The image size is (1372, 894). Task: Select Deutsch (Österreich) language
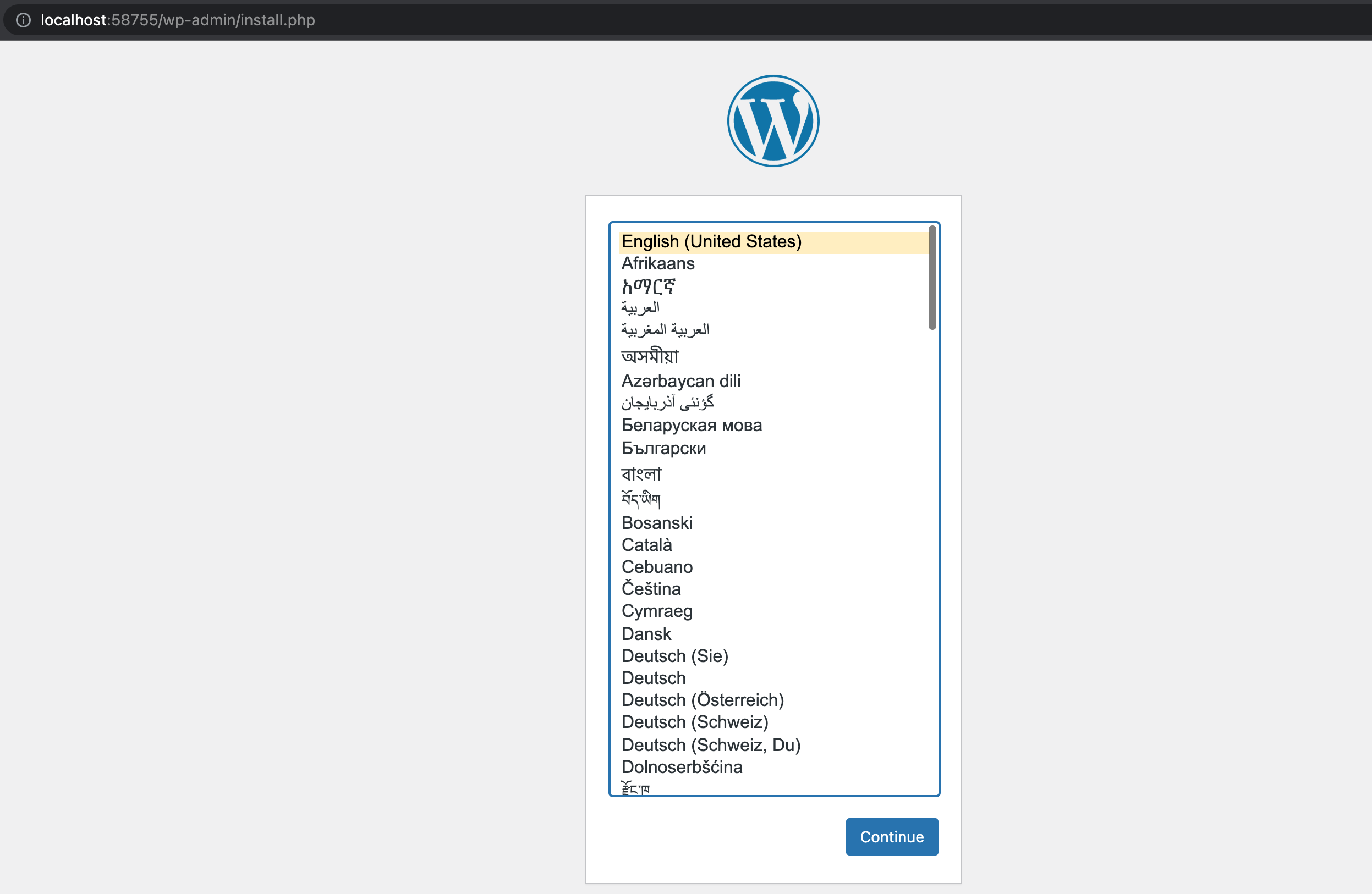(702, 700)
